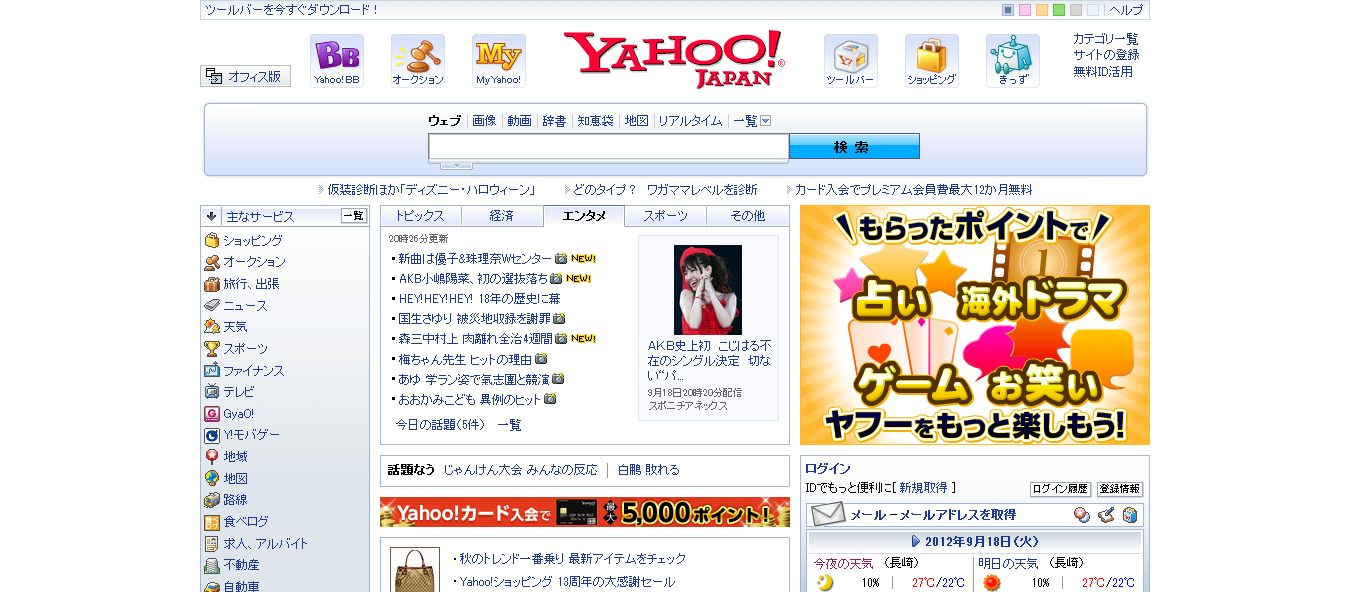Click the Y!モバゲー icon in sidebar
1349x592 pixels.
click(x=212, y=435)
